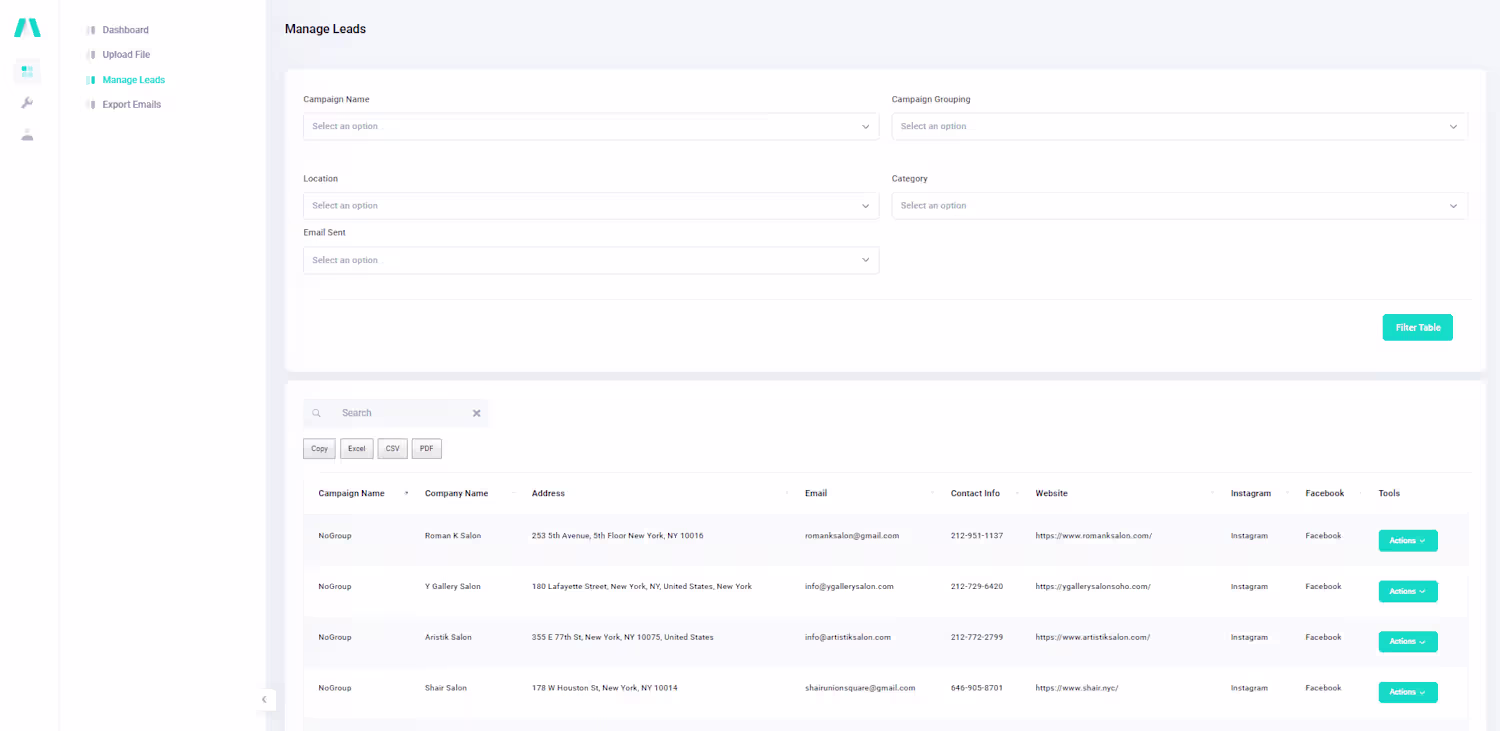Open the dashboard grid icon in the left rail

pos(27,71)
